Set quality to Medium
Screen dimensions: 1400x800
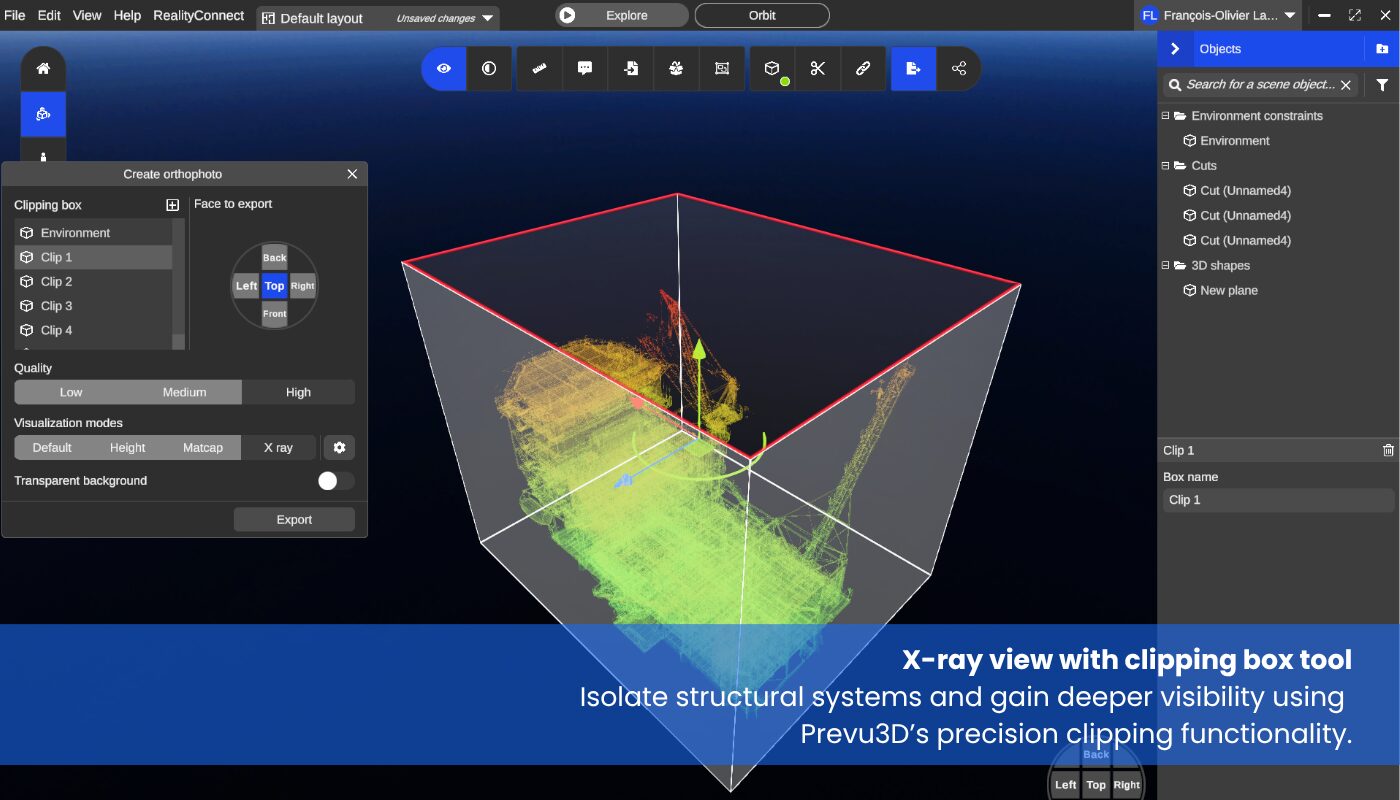(x=185, y=392)
